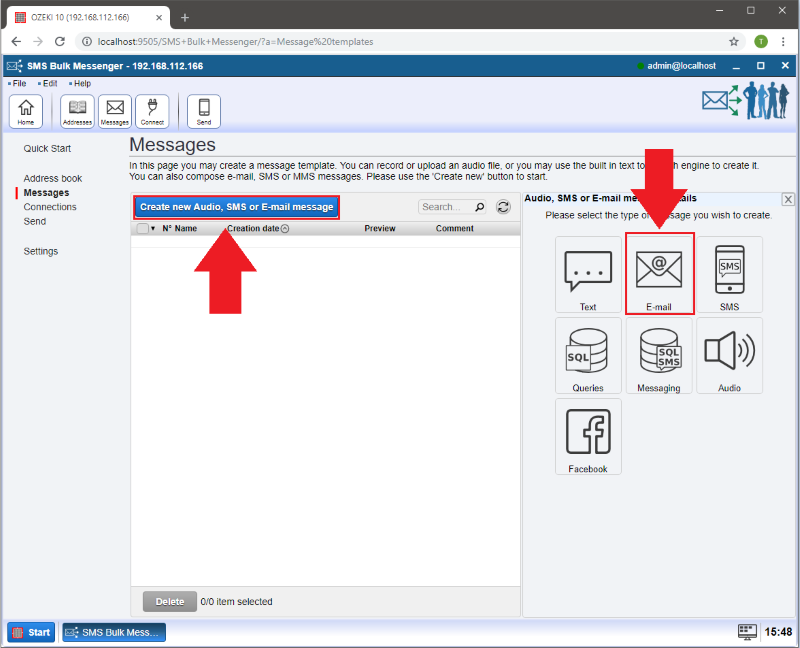Toggle the select-all checkbox in table header
Viewport: 800px width, 648px height.
click(x=142, y=228)
